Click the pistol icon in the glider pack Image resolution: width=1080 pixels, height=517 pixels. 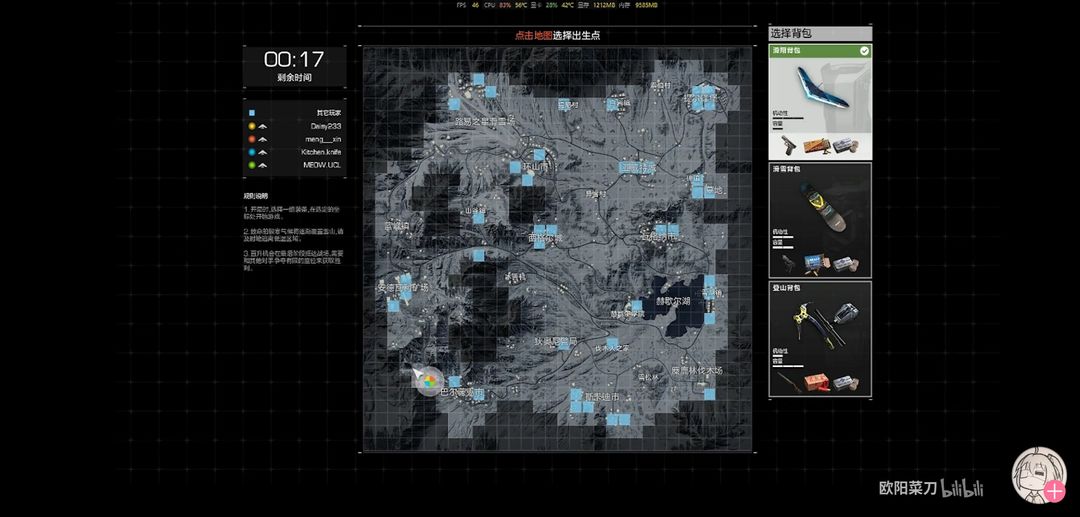click(x=788, y=145)
